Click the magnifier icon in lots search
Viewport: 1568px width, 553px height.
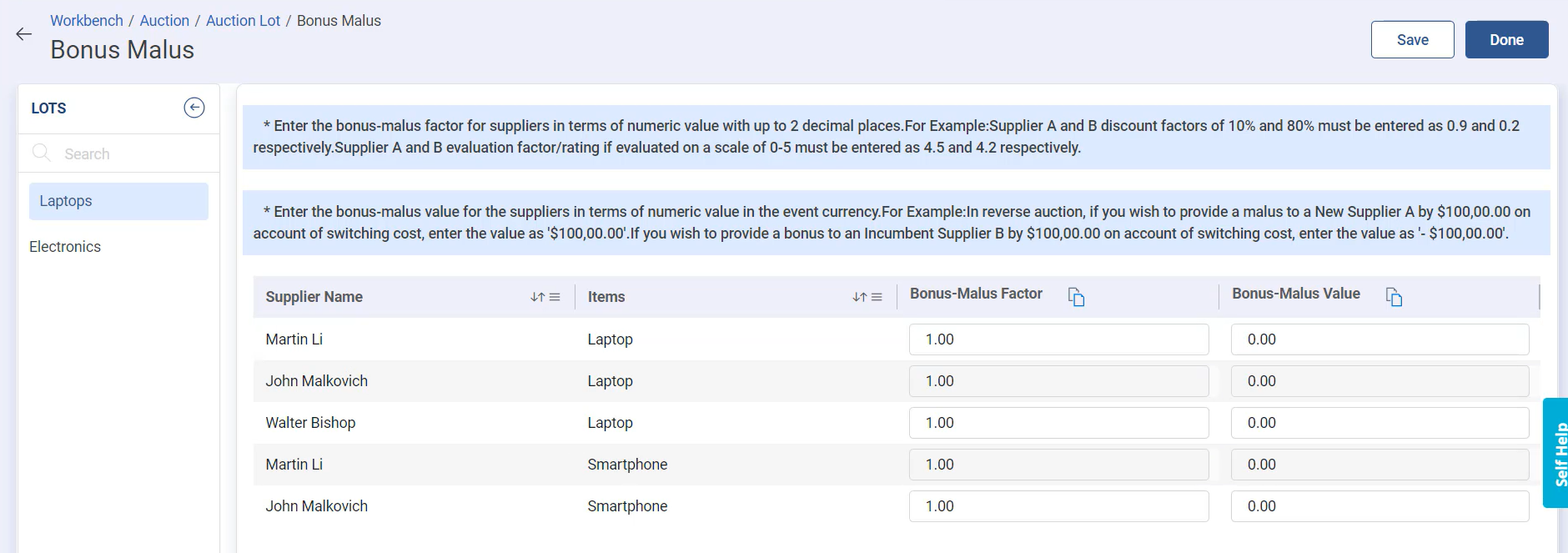[x=41, y=153]
